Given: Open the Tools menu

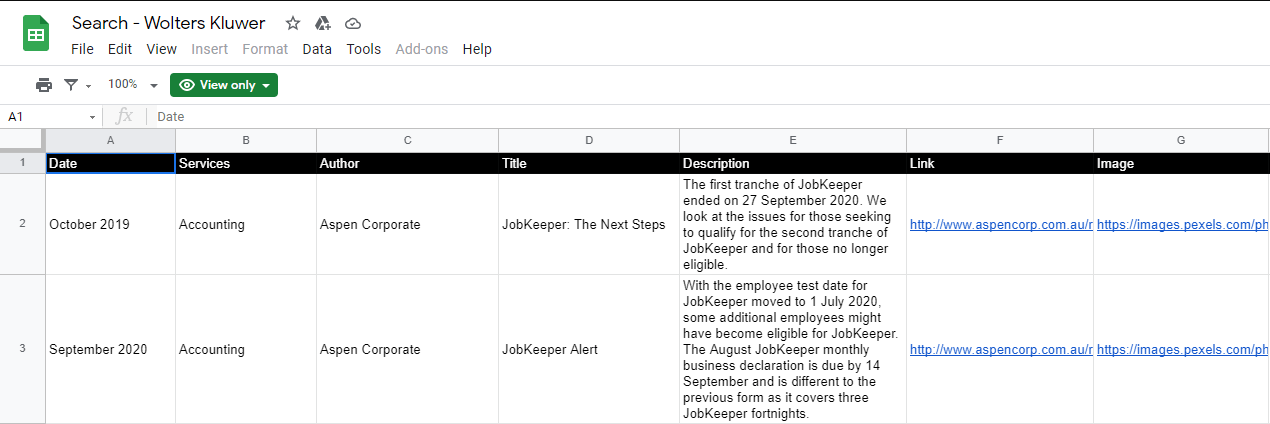Looking at the screenshot, I should pos(364,49).
